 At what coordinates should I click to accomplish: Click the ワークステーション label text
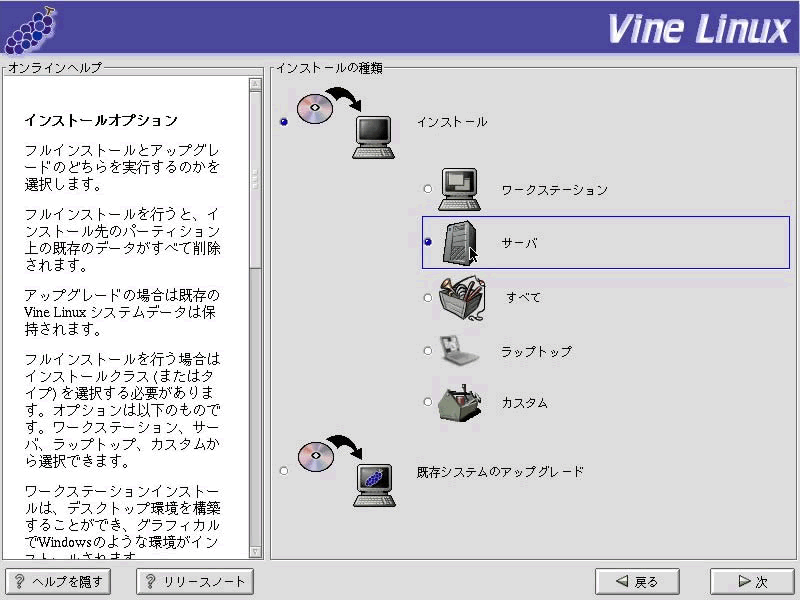(x=555, y=190)
